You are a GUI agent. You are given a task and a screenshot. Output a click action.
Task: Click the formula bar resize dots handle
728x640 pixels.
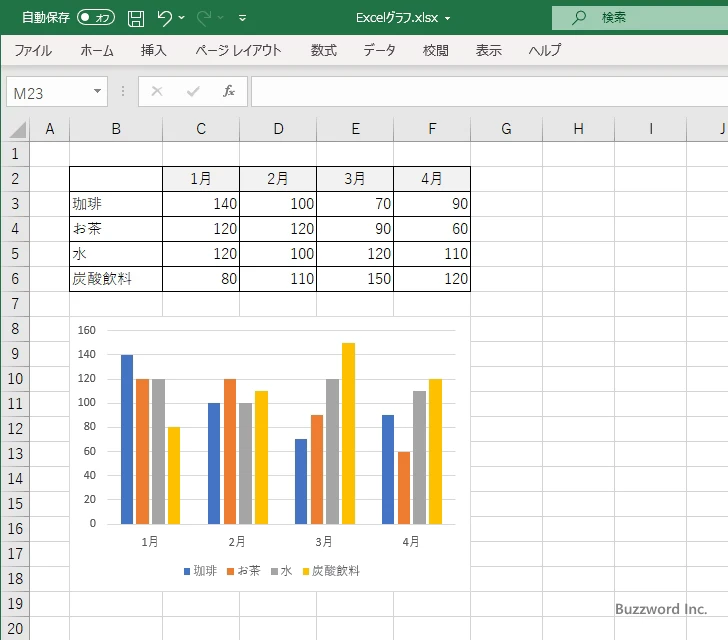pos(123,91)
